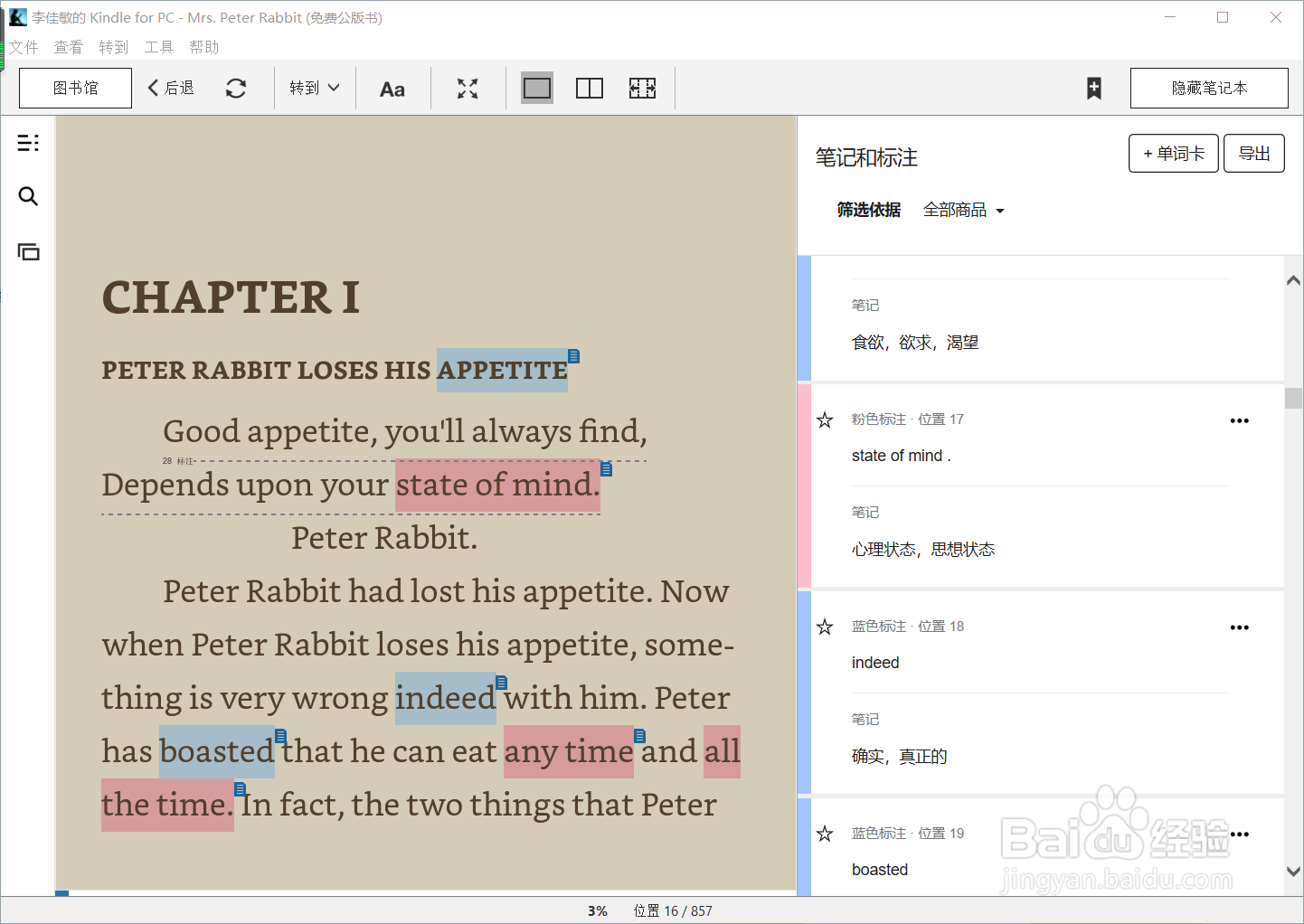Open the 全部商品 filter dropdown
This screenshot has height=924, width=1304.
coord(963,210)
